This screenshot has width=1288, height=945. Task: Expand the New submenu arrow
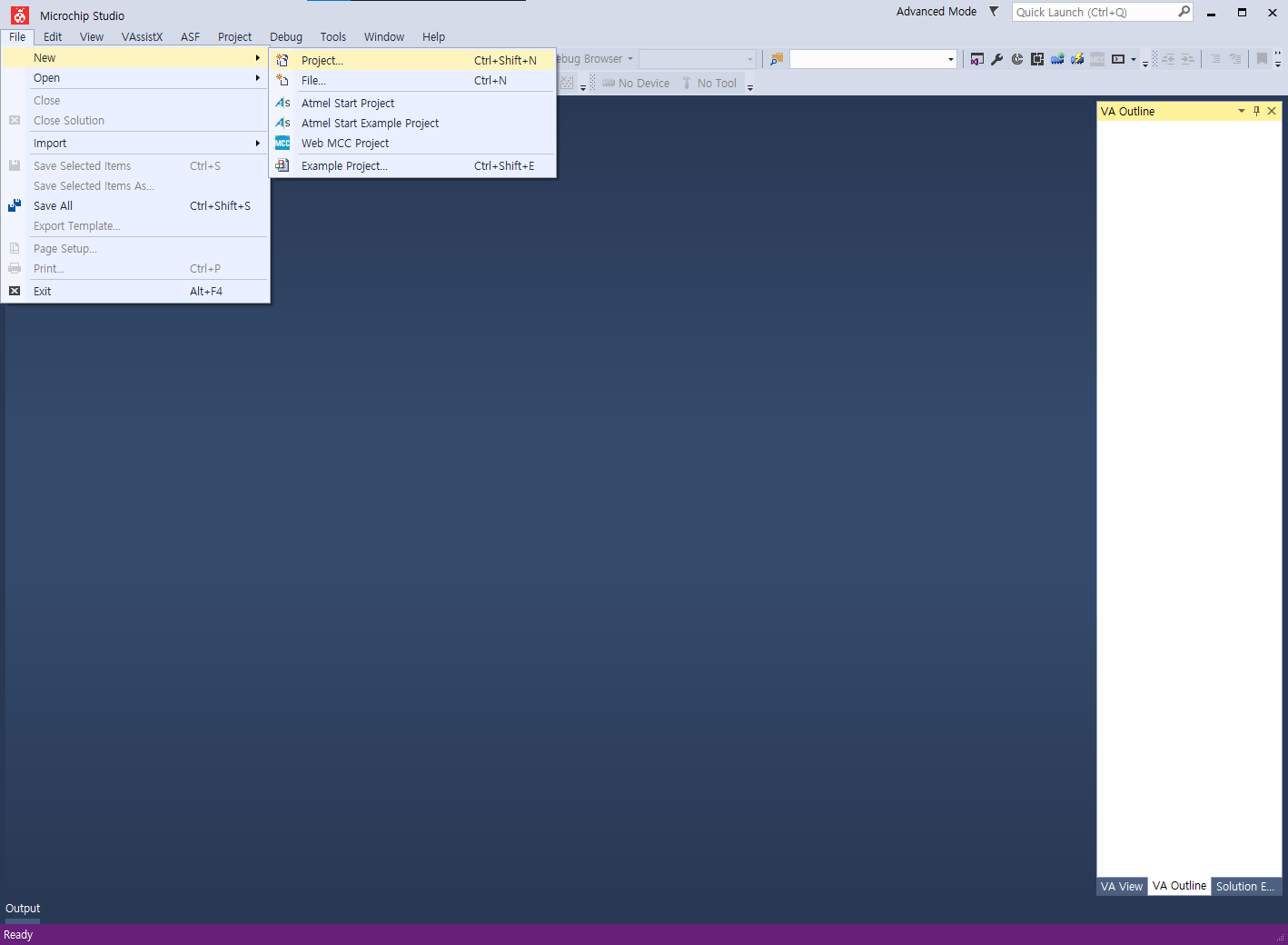pos(258,57)
